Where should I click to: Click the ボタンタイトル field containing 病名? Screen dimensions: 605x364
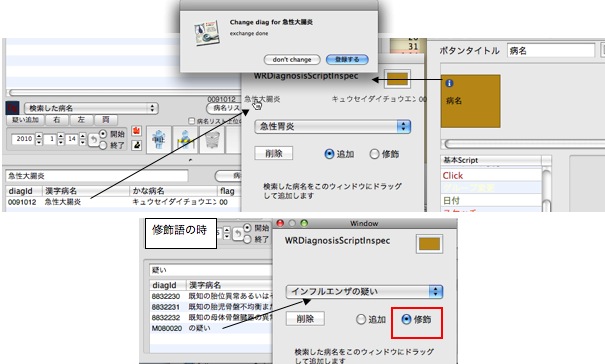tap(551, 51)
